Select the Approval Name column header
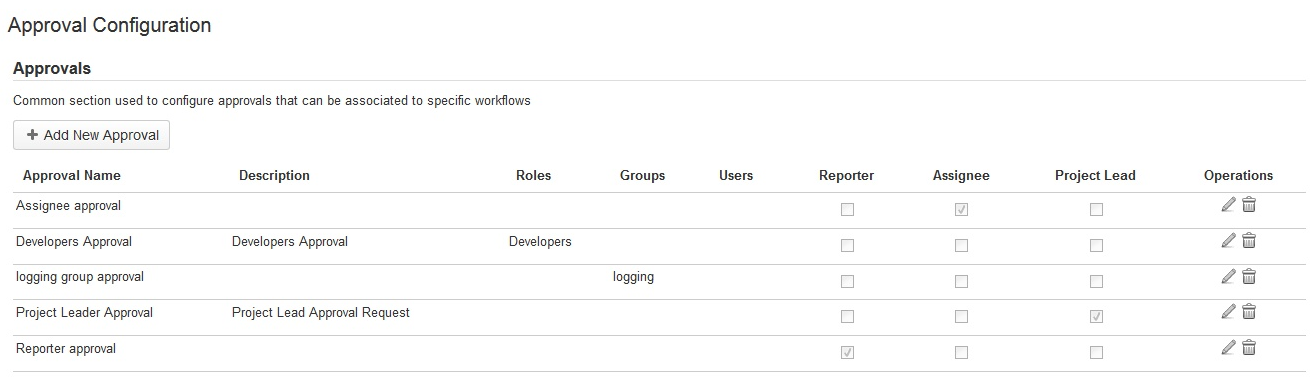 pyautogui.click(x=72, y=175)
